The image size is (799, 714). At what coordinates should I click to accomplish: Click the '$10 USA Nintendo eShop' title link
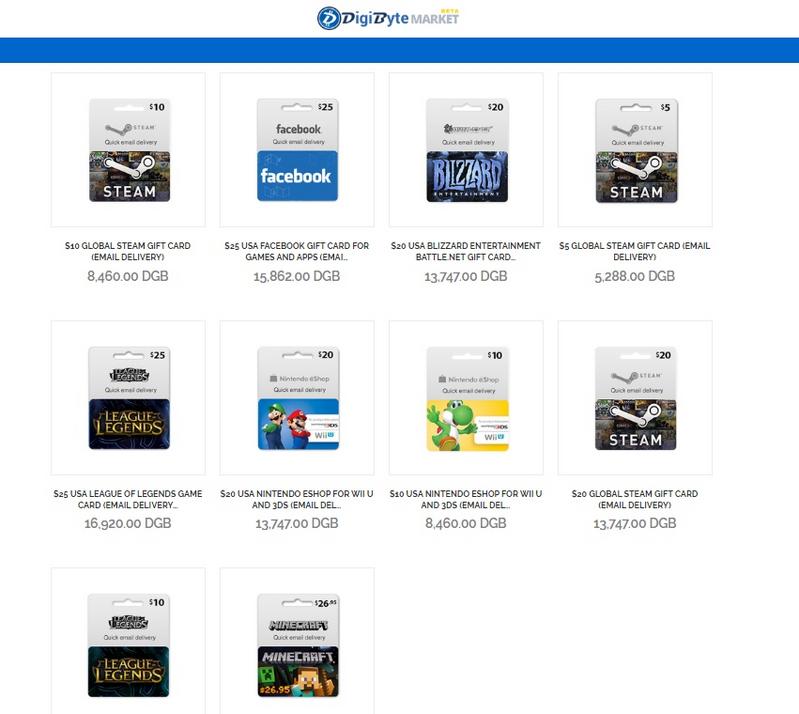coord(466,499)
